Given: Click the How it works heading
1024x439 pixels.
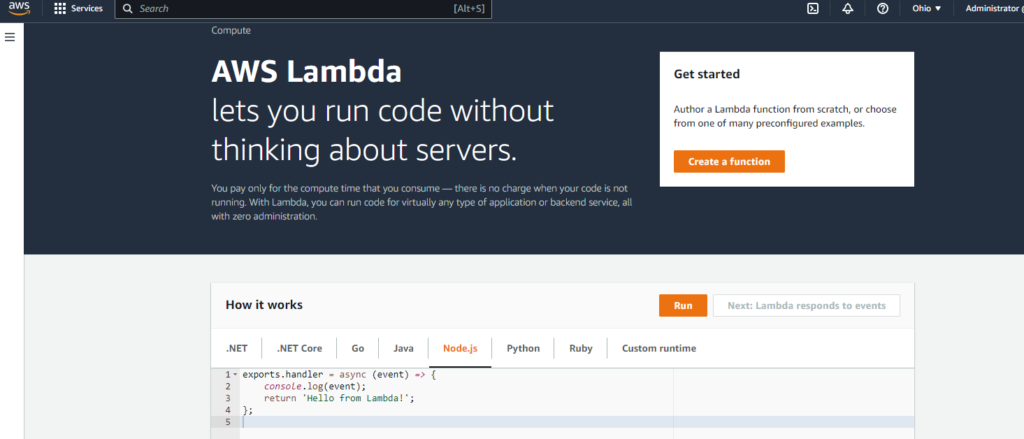Looking at the screenshot, I should [264, 305].
